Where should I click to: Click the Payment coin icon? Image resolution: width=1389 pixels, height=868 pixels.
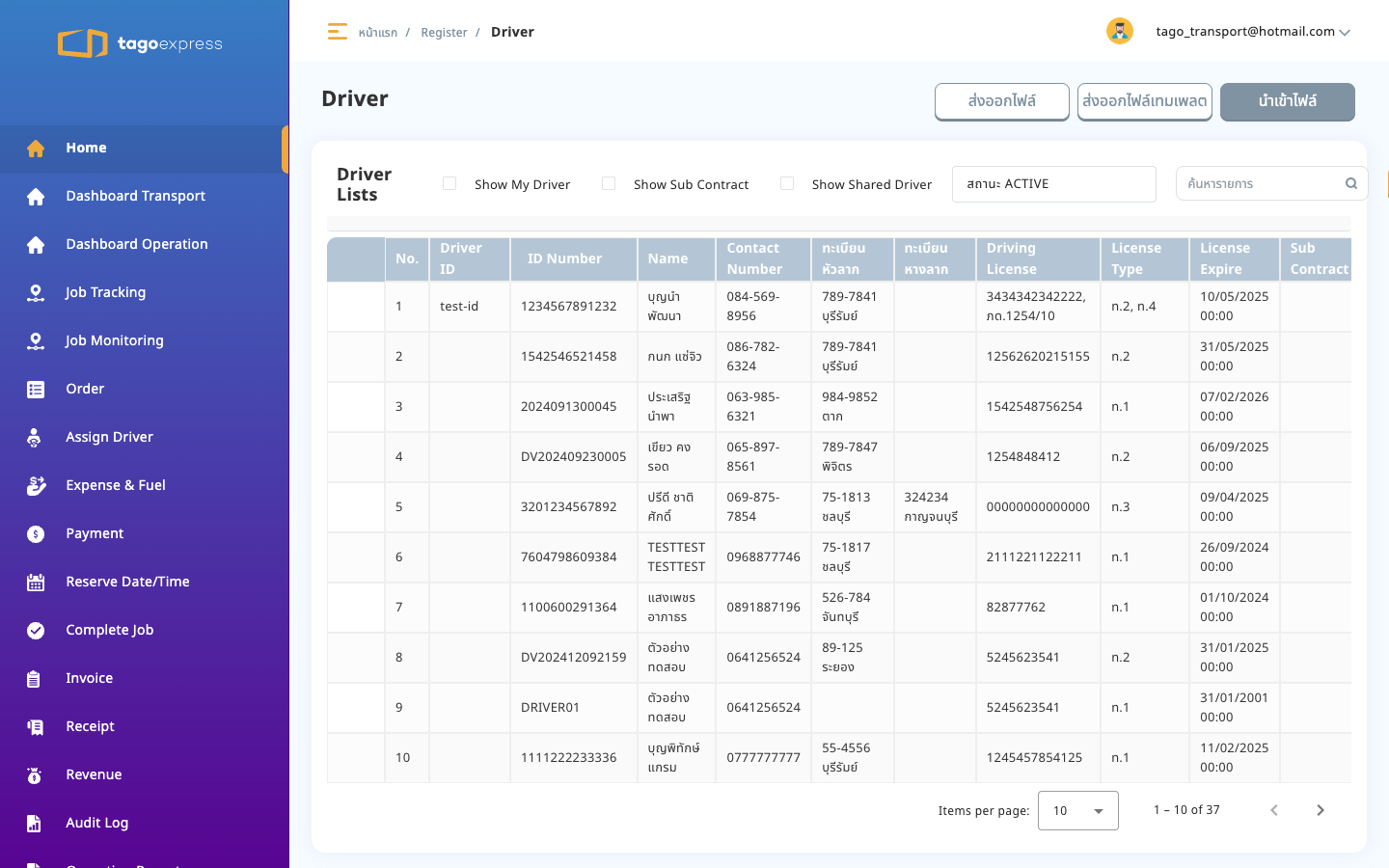tap(36, 534)
